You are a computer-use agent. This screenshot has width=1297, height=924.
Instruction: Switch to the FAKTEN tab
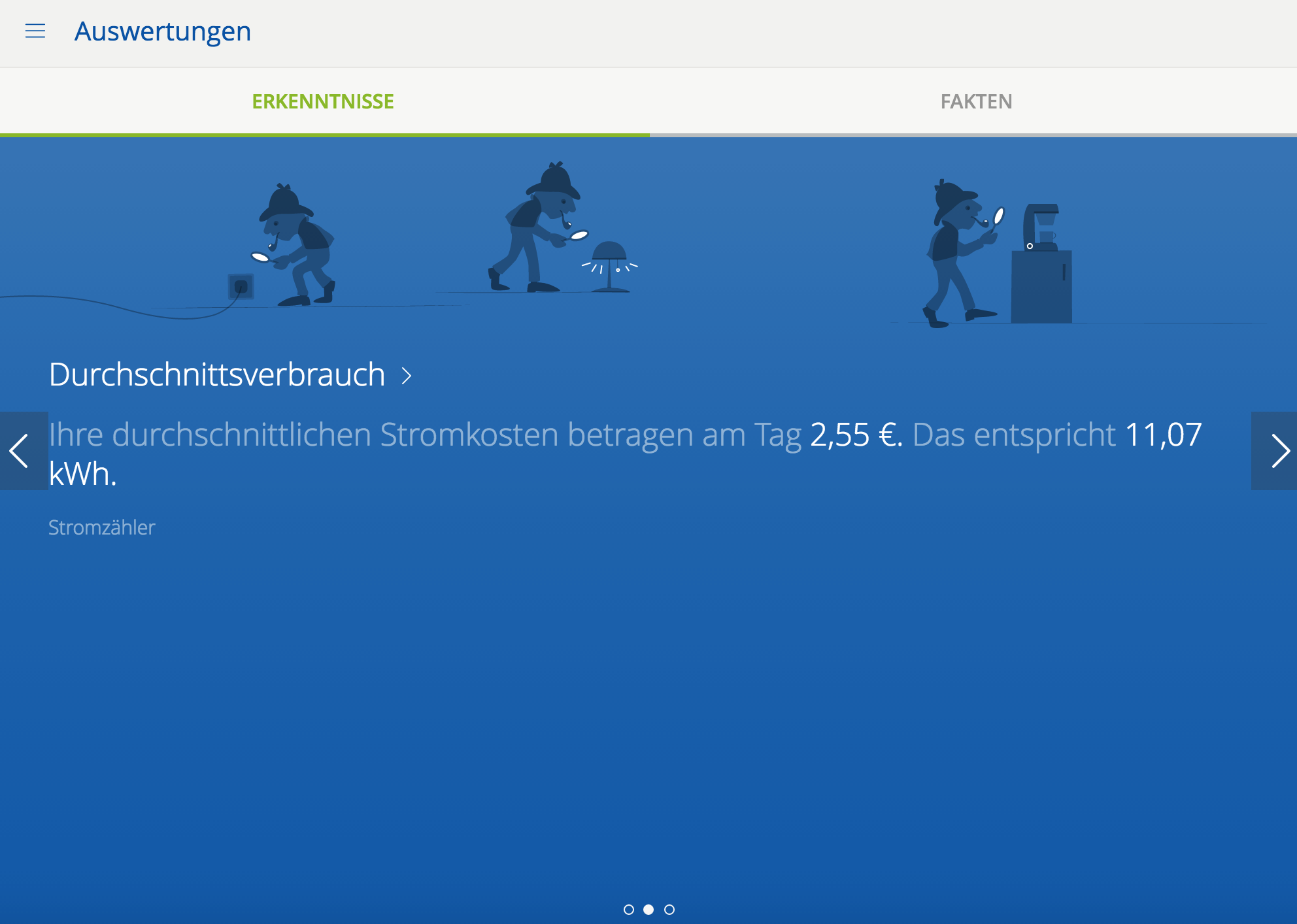(x=975, y=101)
